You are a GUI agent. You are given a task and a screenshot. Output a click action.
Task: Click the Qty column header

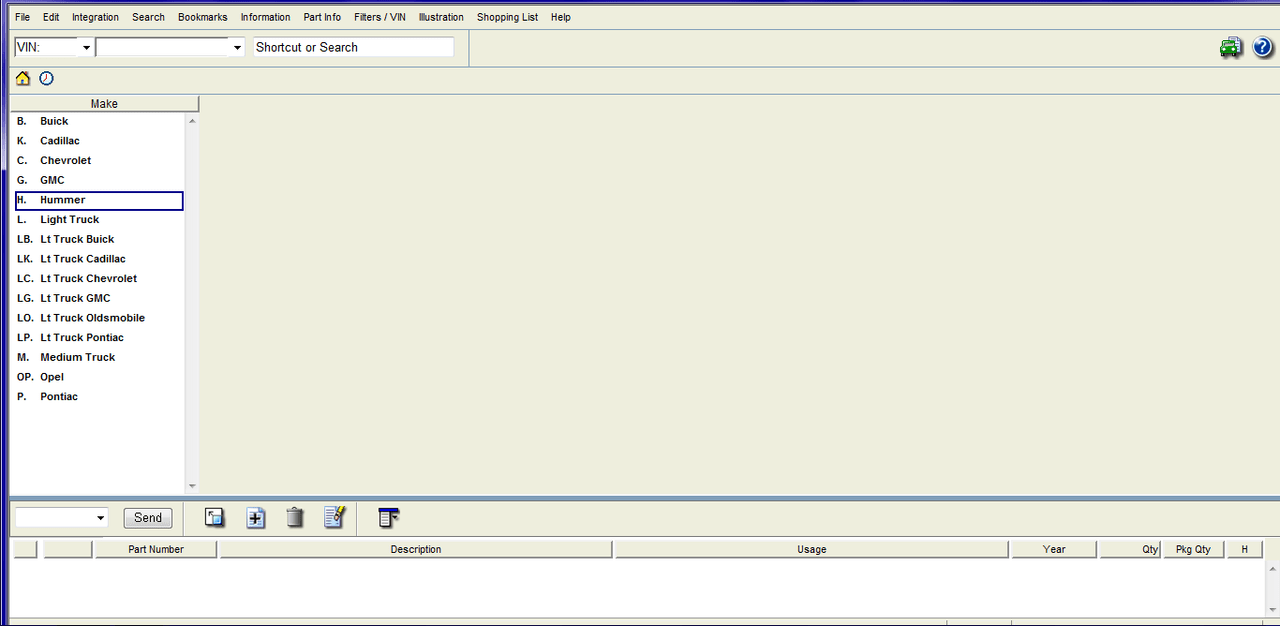[x=1131, y=549]
